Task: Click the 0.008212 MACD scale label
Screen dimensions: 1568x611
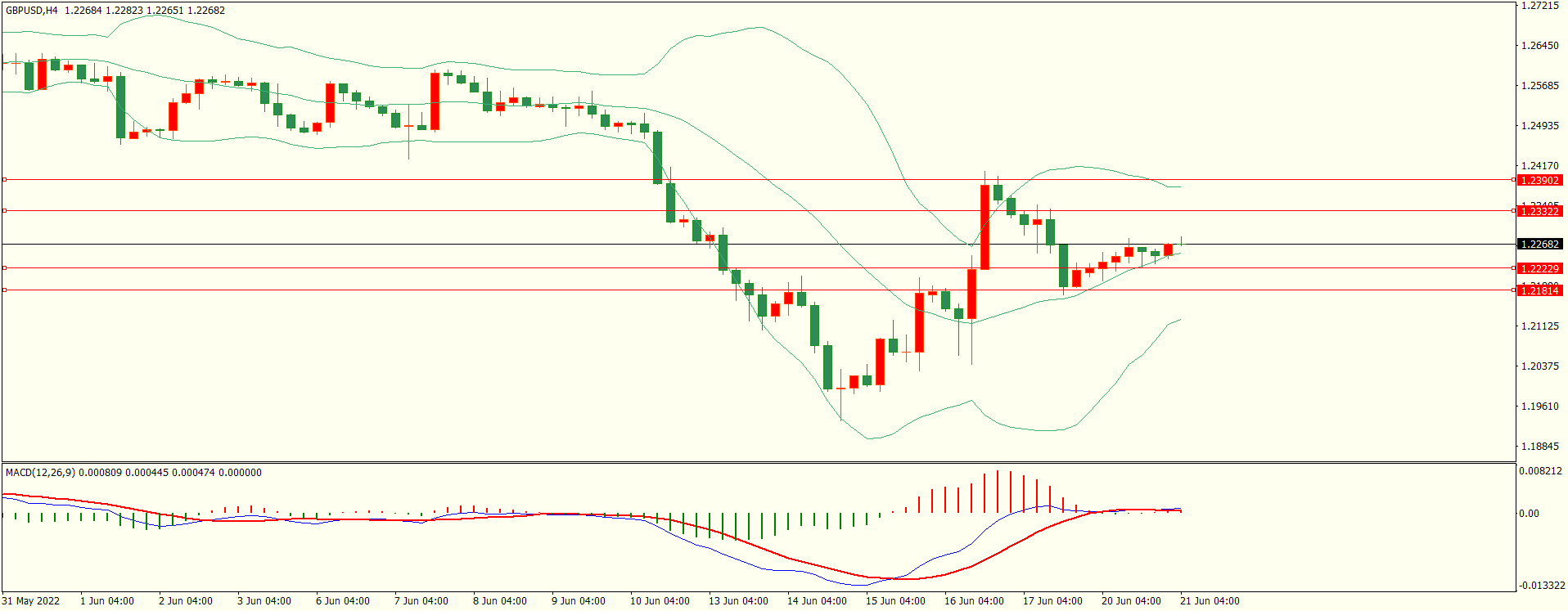Action: point(1540,471)
